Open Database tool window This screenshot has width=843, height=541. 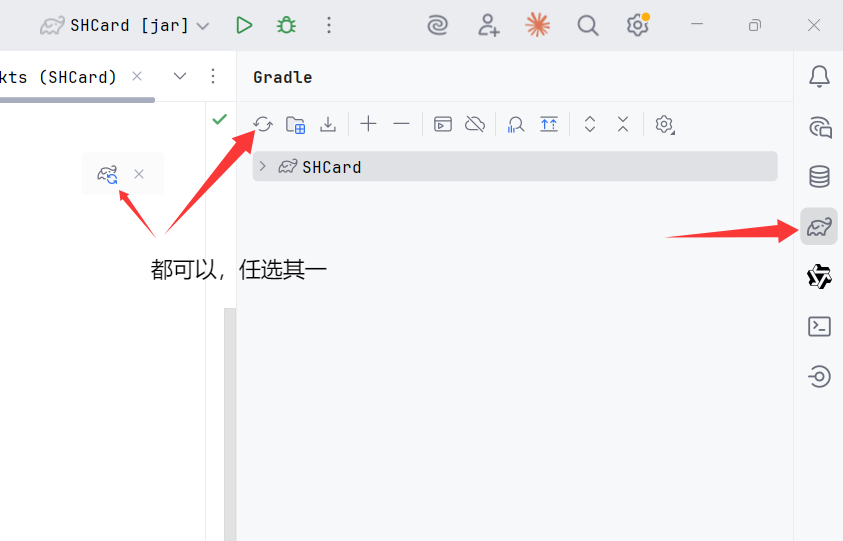tap(819, 176)
